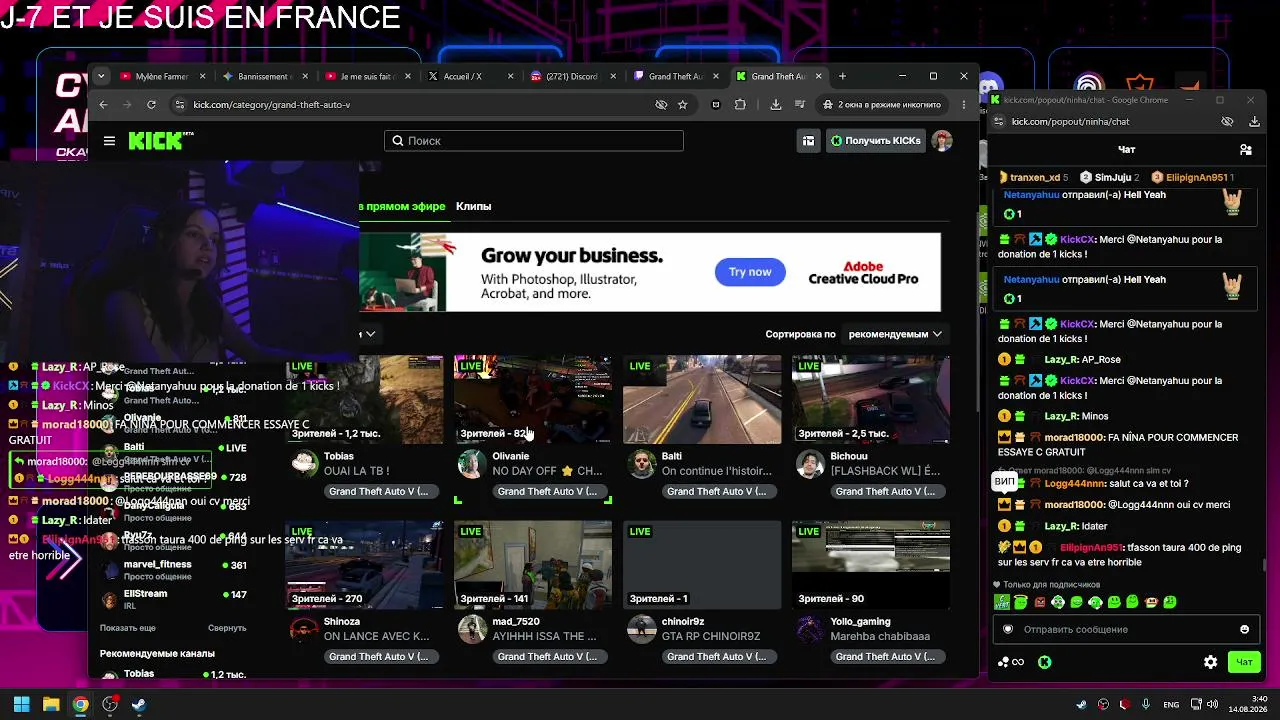Switch to the Bannissement browser tab

coord(265,76)
